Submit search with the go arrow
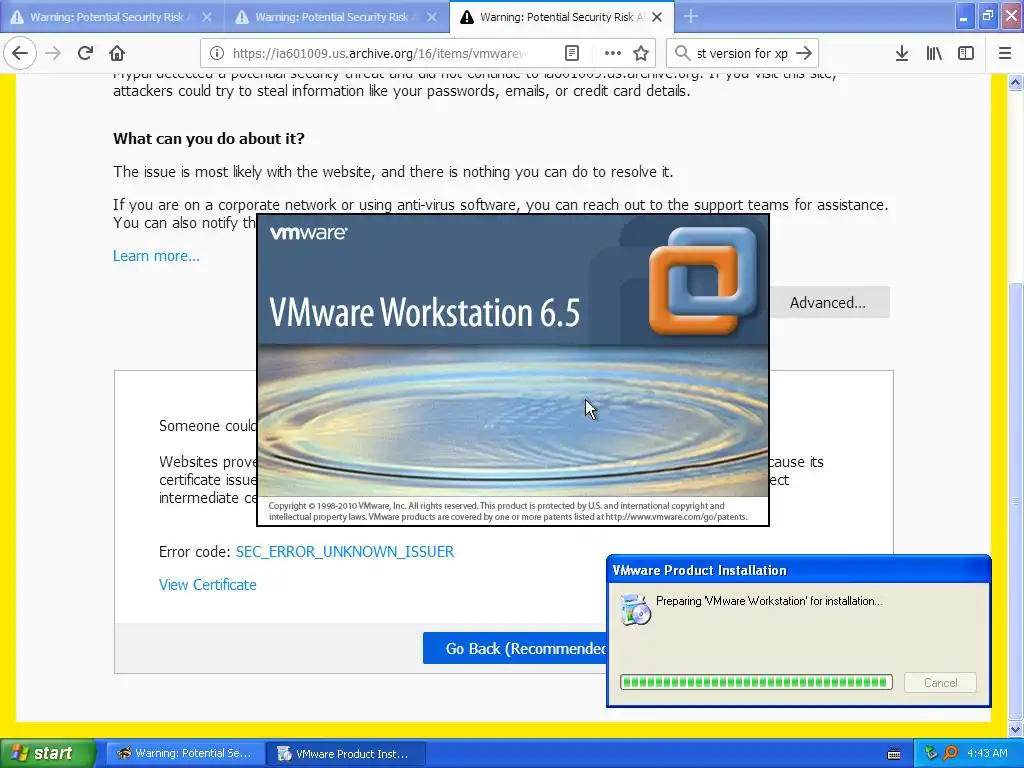The width and height of the screenshot is (1024, 768). [x=805, y=54]
